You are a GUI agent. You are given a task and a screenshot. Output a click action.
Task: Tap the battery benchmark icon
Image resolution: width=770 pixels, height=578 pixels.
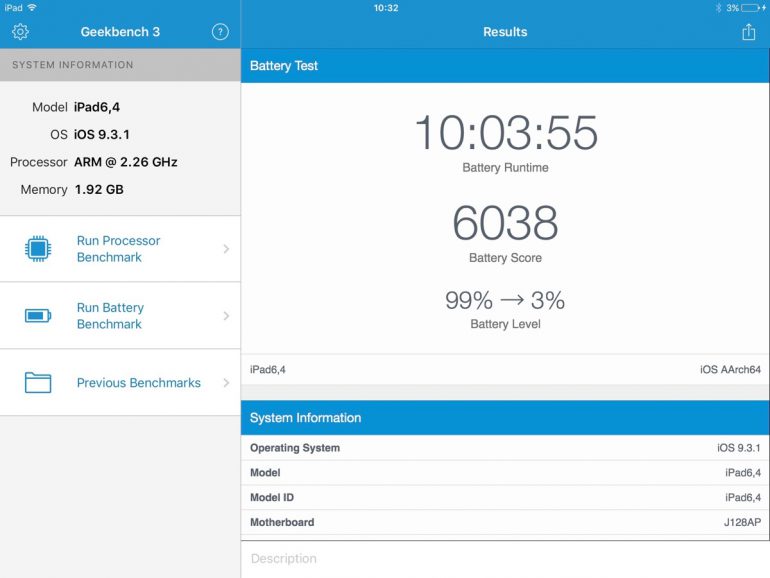coord(37,316)
